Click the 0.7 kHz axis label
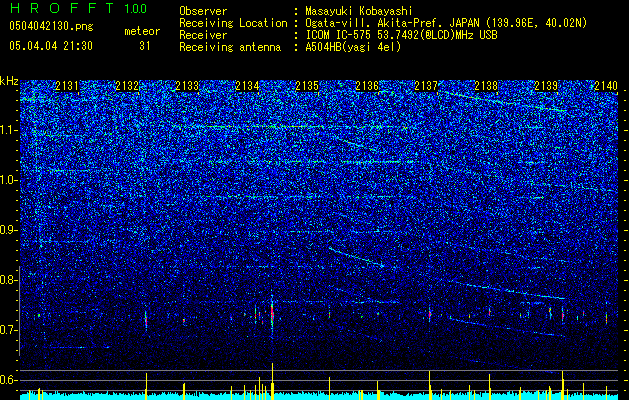Screen dimensions: 629x400 click(9, 330)
